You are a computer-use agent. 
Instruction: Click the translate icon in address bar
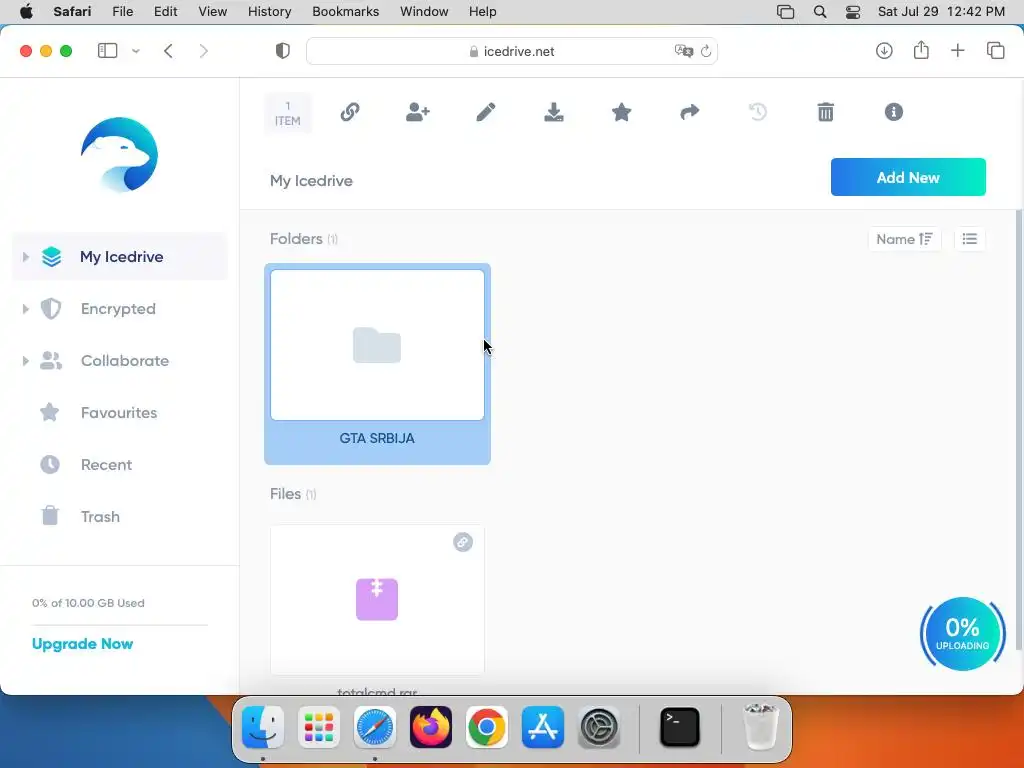(x=684, y=51)
